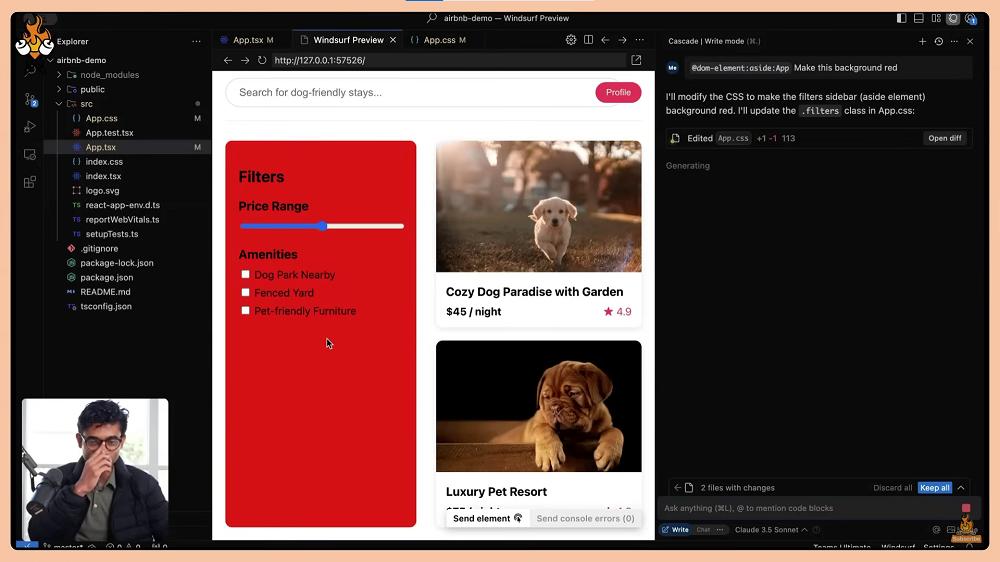Open Cascade conversation history
The height and width of the screenshot is (562, 1000).
[938, 41]
